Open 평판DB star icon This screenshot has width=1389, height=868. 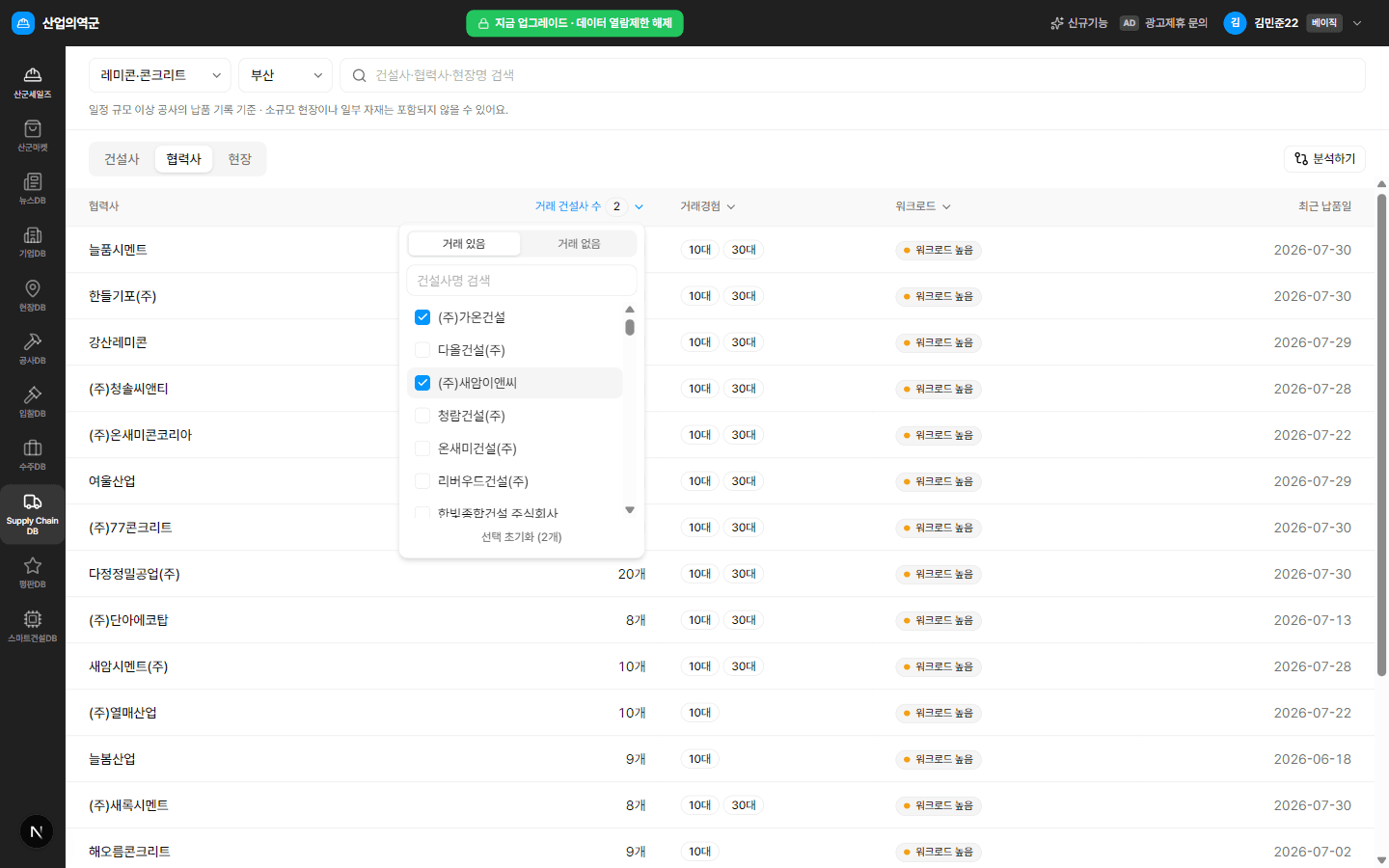(32, 565)
